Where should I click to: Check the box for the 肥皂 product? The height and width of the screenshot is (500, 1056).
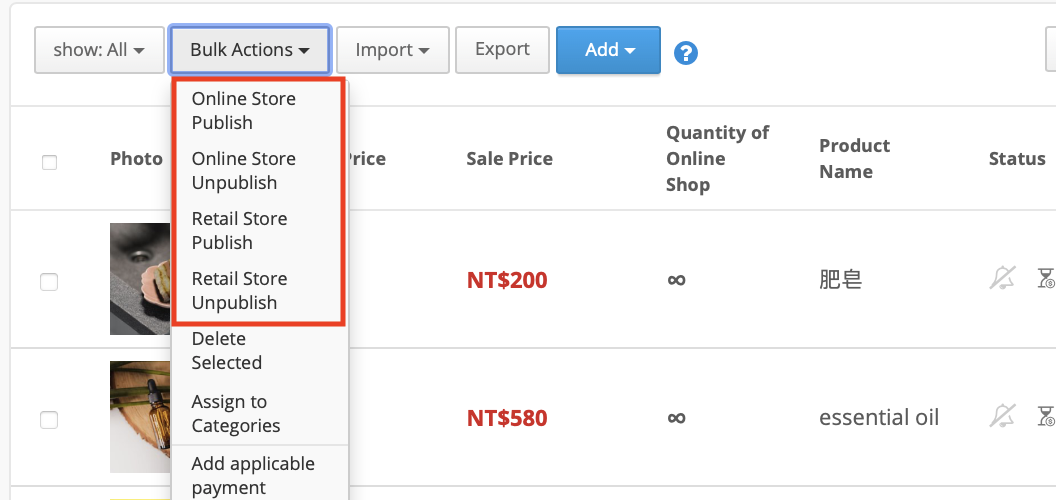click(x=48, y=282)
